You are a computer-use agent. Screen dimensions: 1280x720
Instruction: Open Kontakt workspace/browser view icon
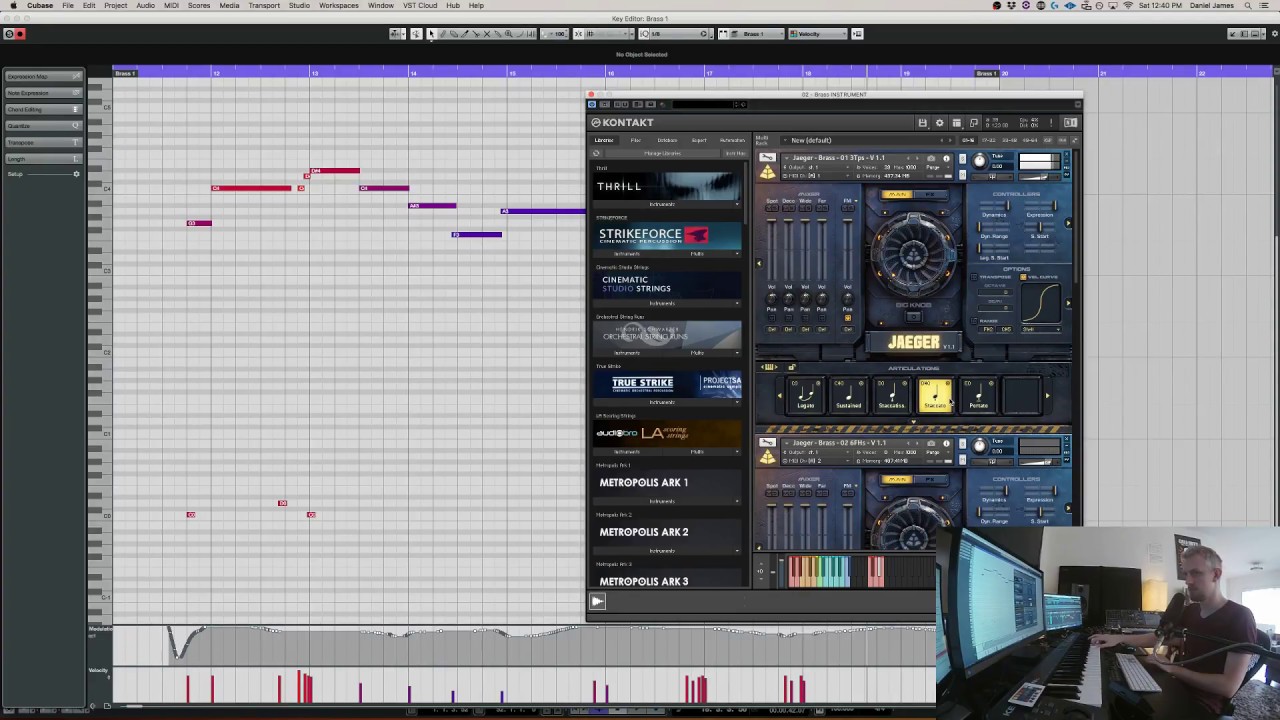[957, 123]
